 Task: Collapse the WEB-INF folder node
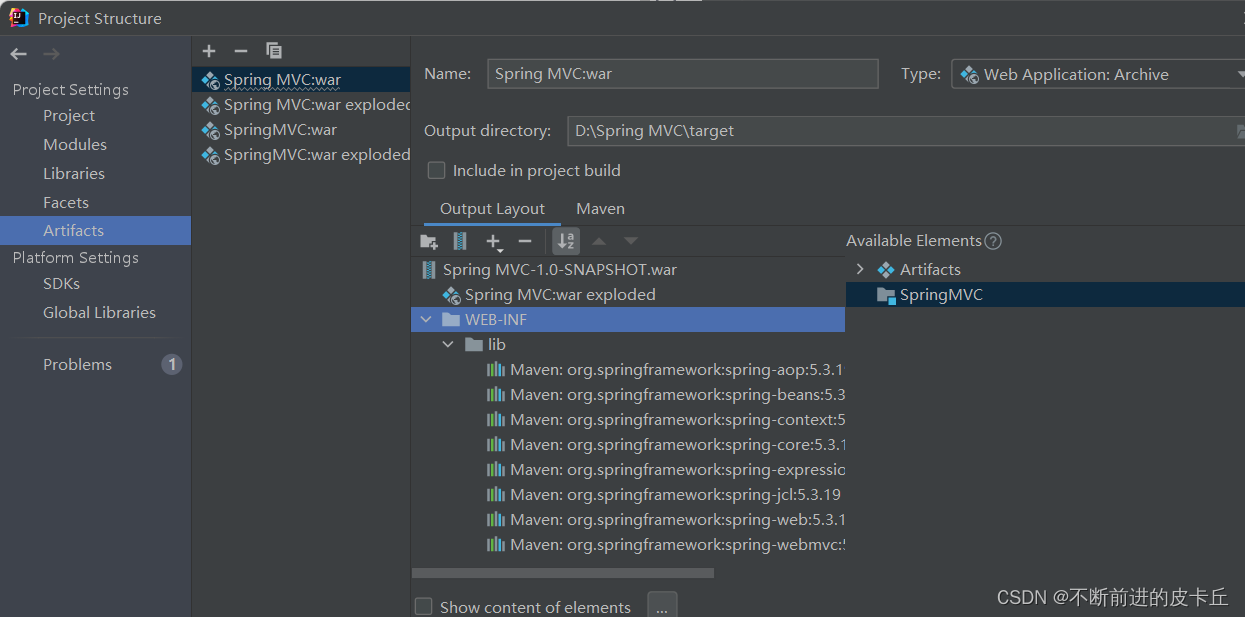coord(427,319)
